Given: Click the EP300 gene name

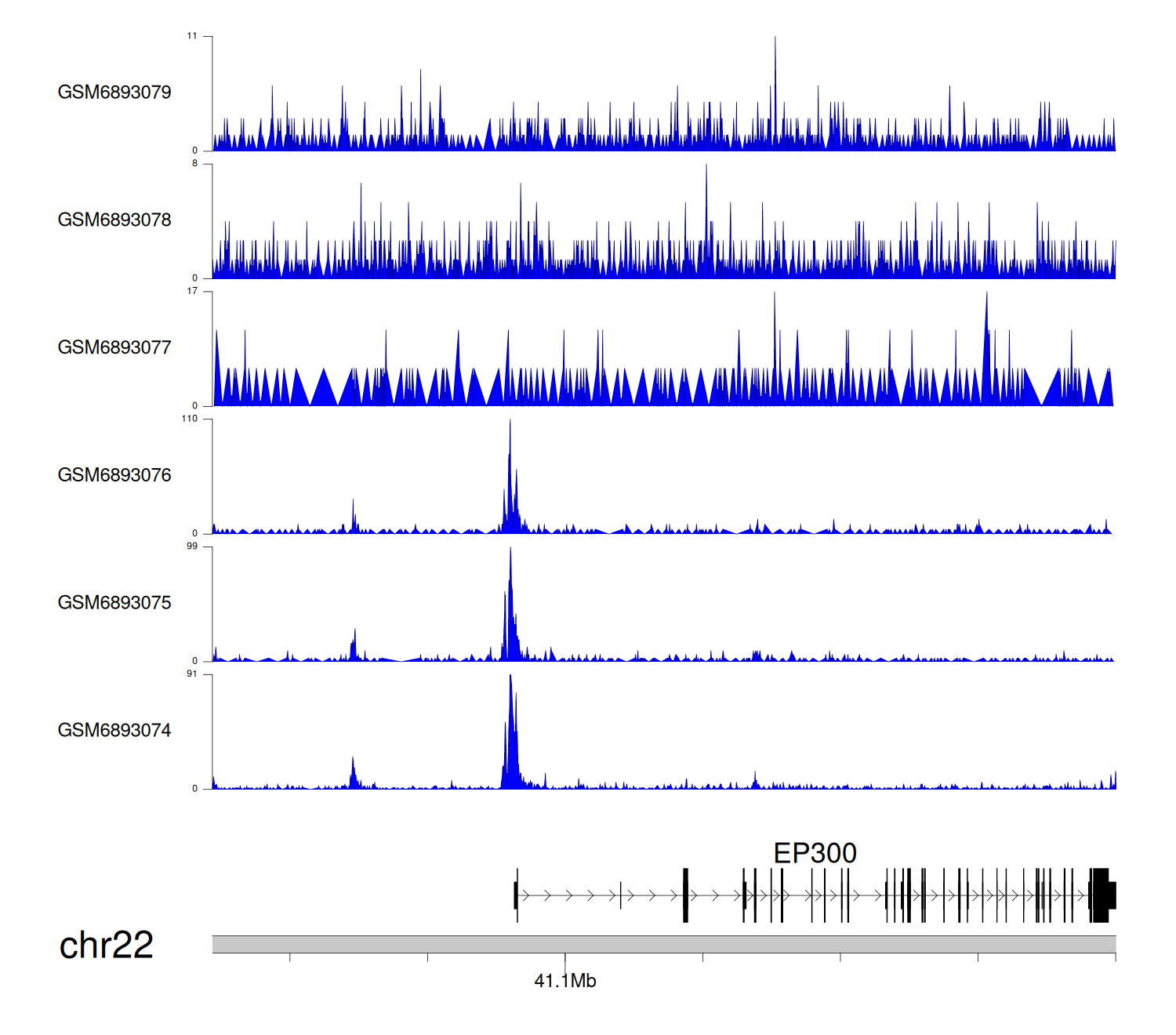Looking at the screenshot, I should [815, 853].
